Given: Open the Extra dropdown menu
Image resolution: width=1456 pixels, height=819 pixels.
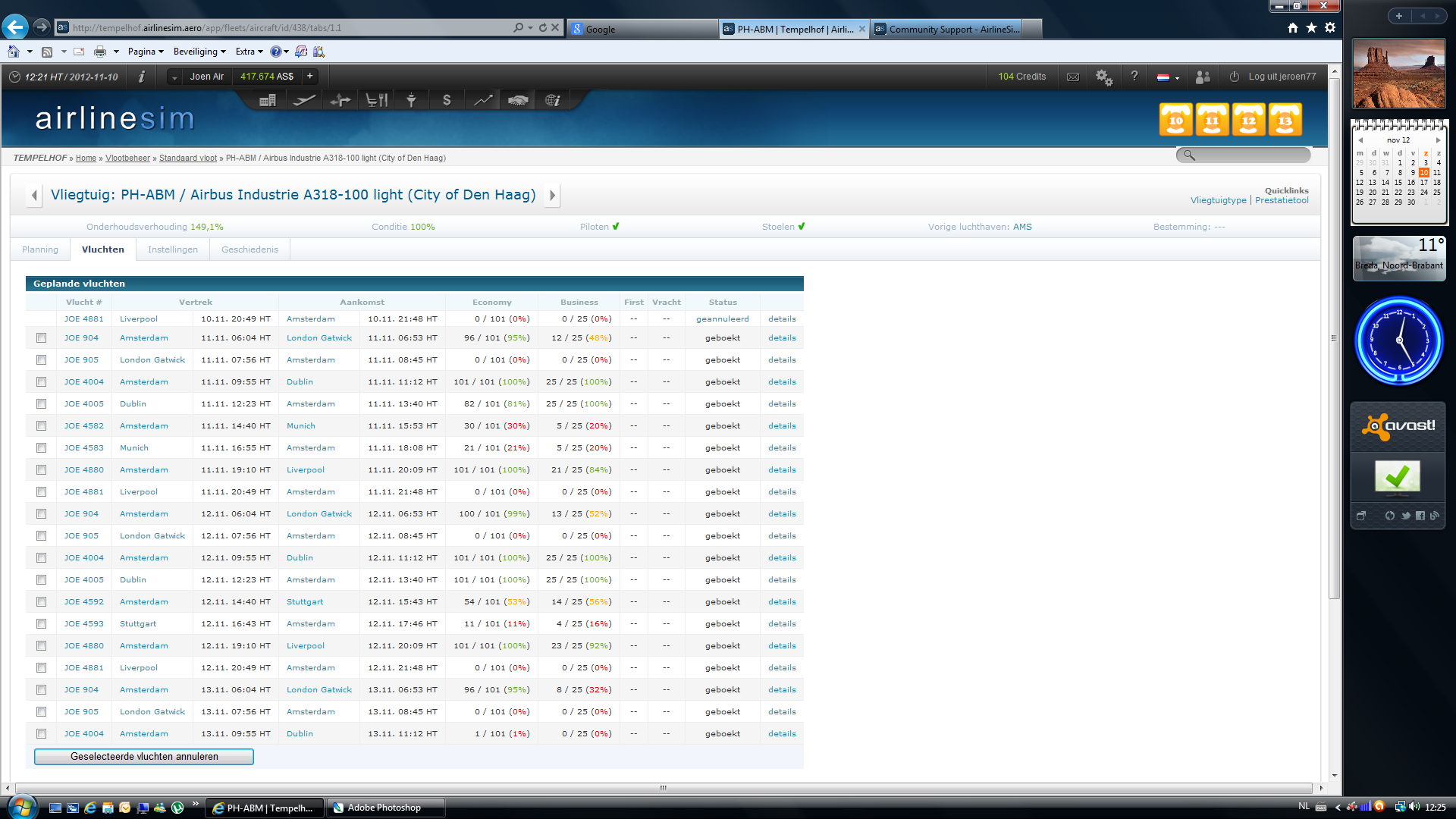Looking at the screenshot, I should tap(249, 52).
